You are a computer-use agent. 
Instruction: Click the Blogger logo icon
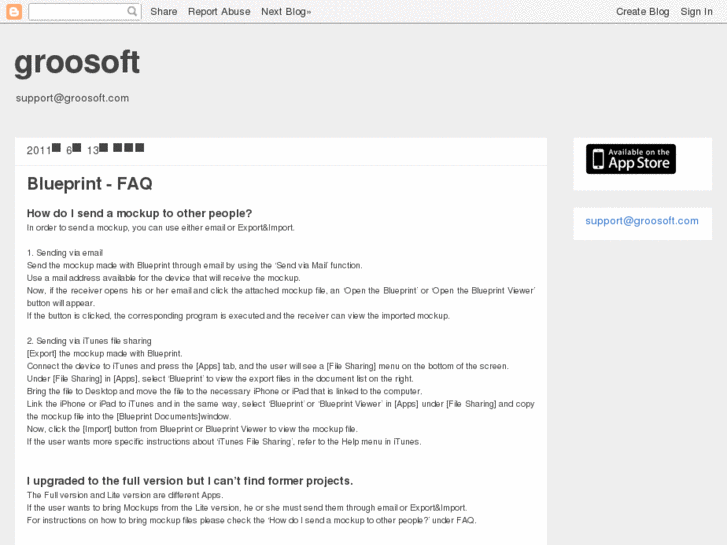(x=14, y=11)
